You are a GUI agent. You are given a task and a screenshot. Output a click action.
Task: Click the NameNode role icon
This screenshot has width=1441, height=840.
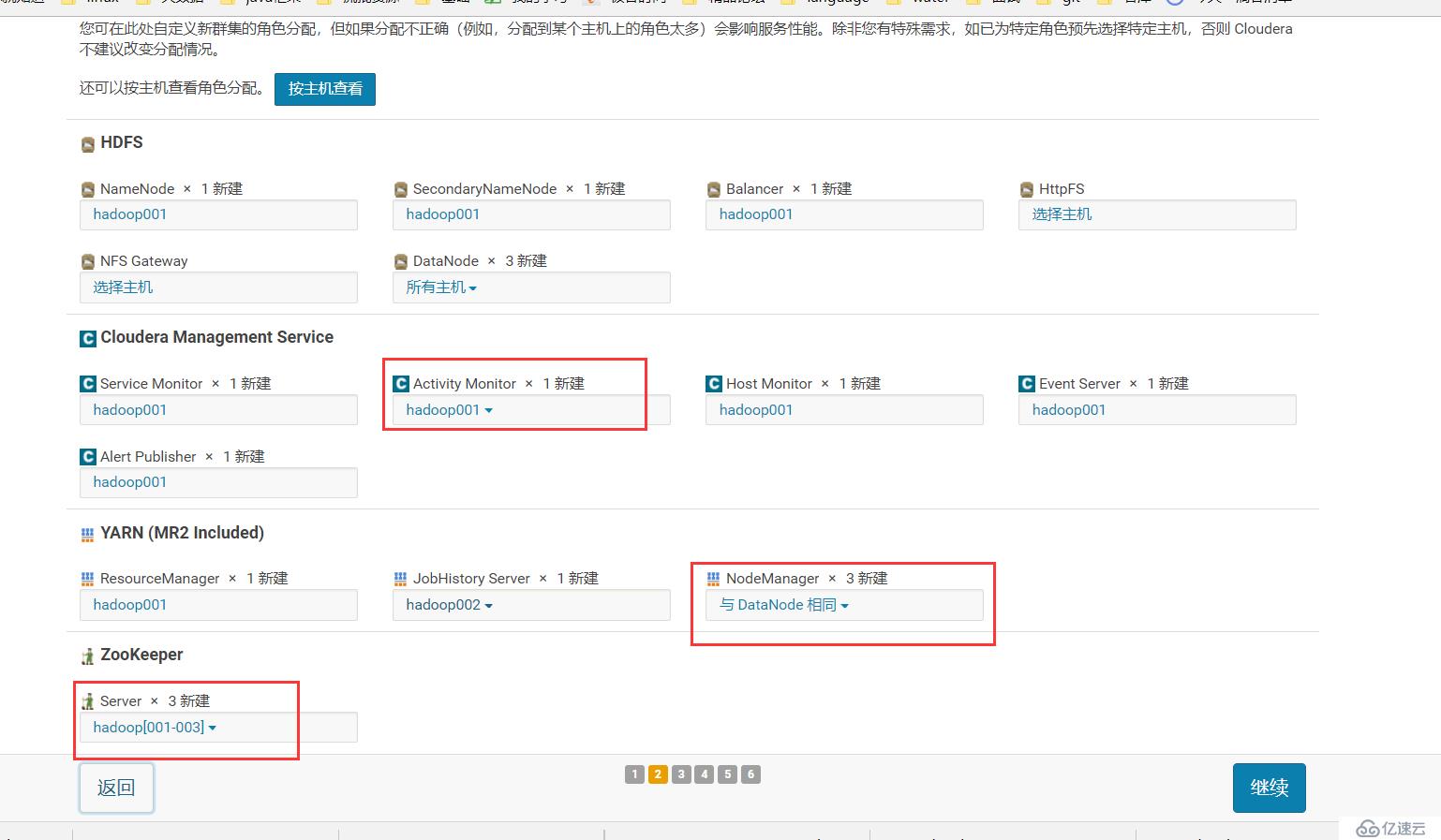[x=88, y=189]
